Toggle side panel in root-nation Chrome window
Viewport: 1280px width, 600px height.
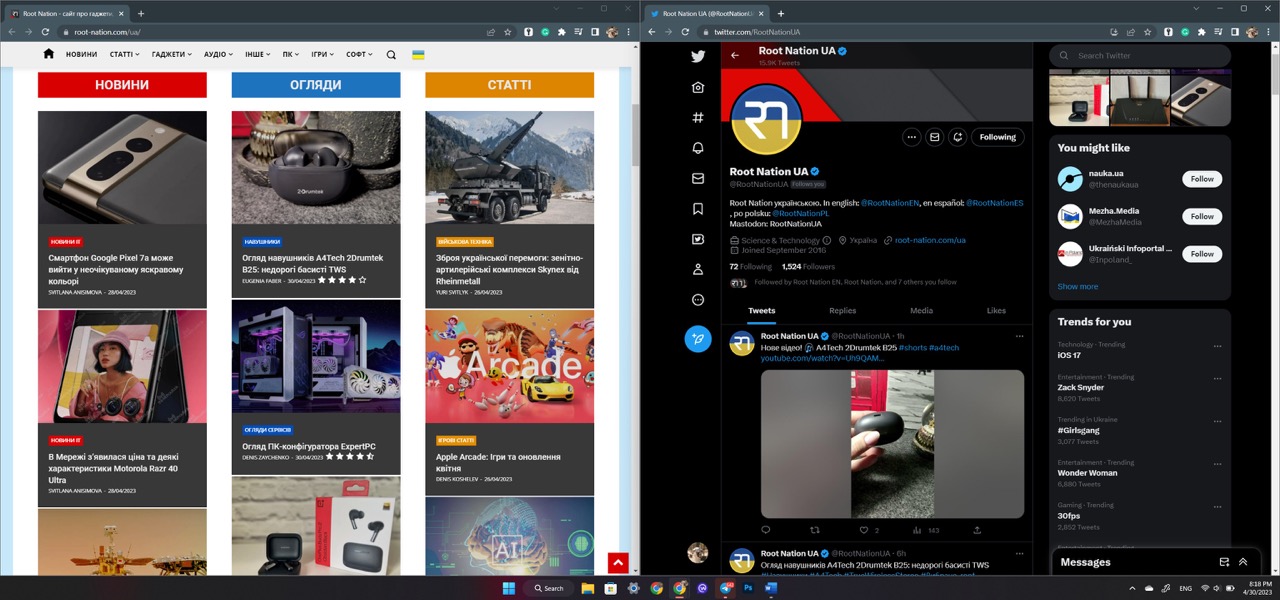[x=594, y=32]
